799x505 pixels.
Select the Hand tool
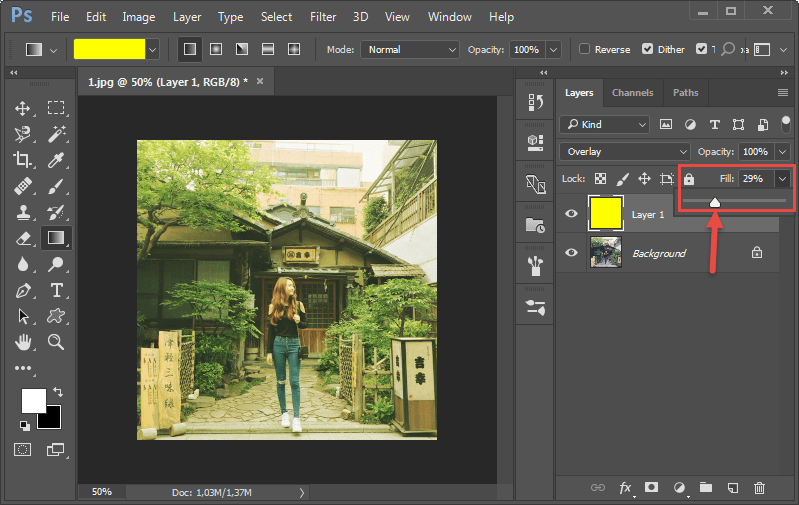pyautogui.click(x=23, y=342)
